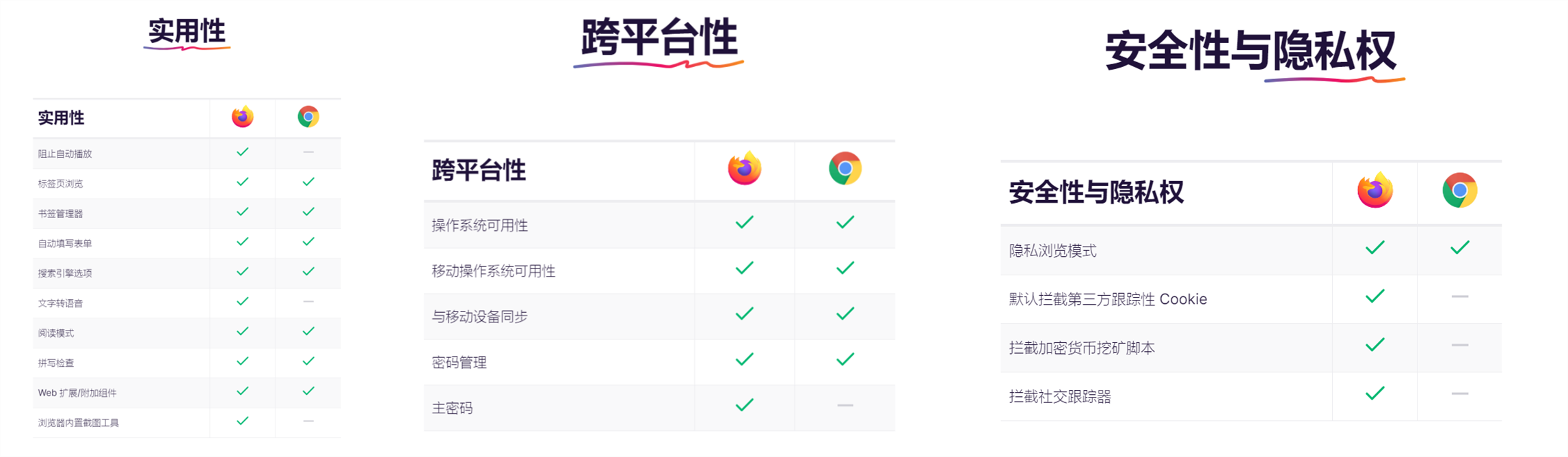The width and height of the screenshot is (1568, 457).
Task: Click the Chrome logo in 跨平台性 table header
Action: pos(845,169)
